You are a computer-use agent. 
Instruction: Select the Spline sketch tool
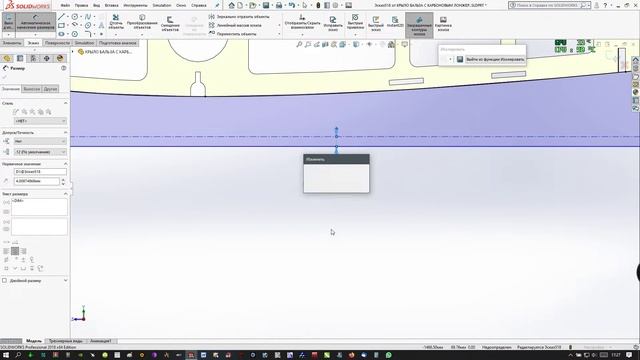[x=88, y=17]
